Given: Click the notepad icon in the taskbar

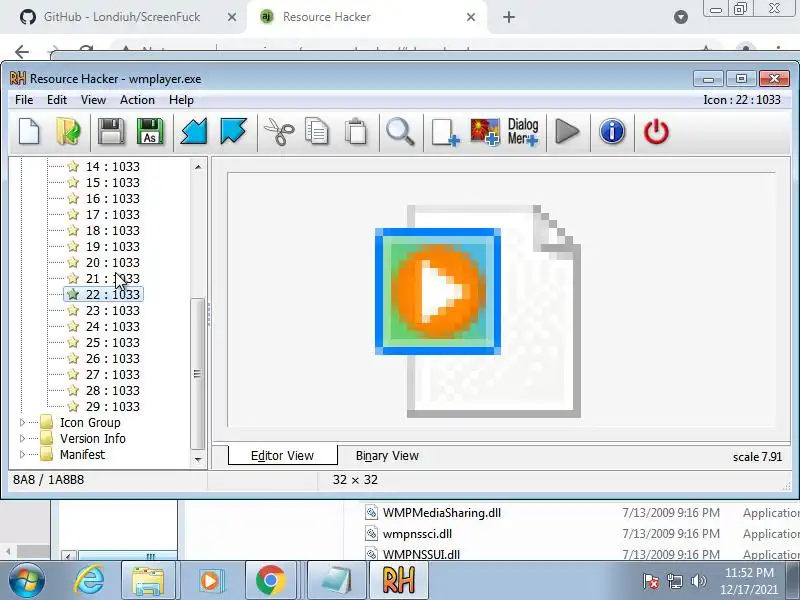Looking at the screenshot, I should tap(336, 580).
